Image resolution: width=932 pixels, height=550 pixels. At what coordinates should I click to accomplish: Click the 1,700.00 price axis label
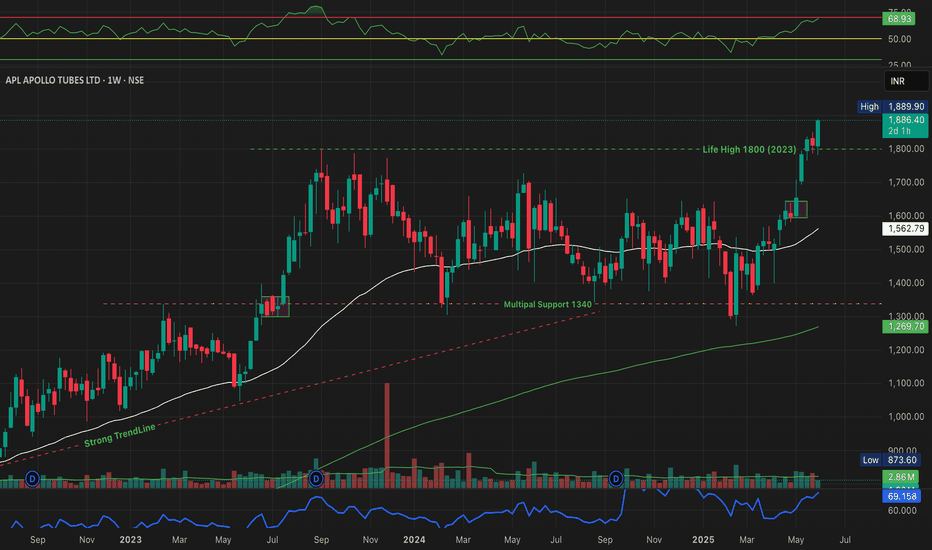(x=906, y=182)
